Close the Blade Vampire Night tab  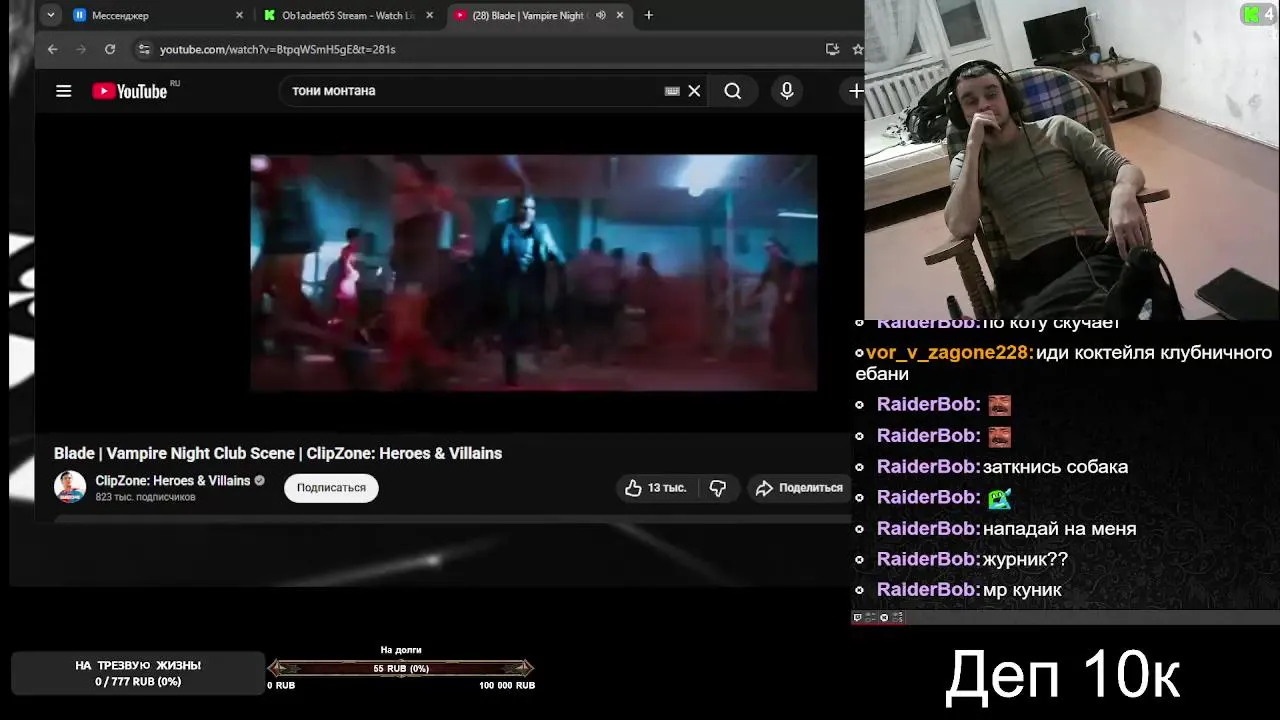click(620, 15)
